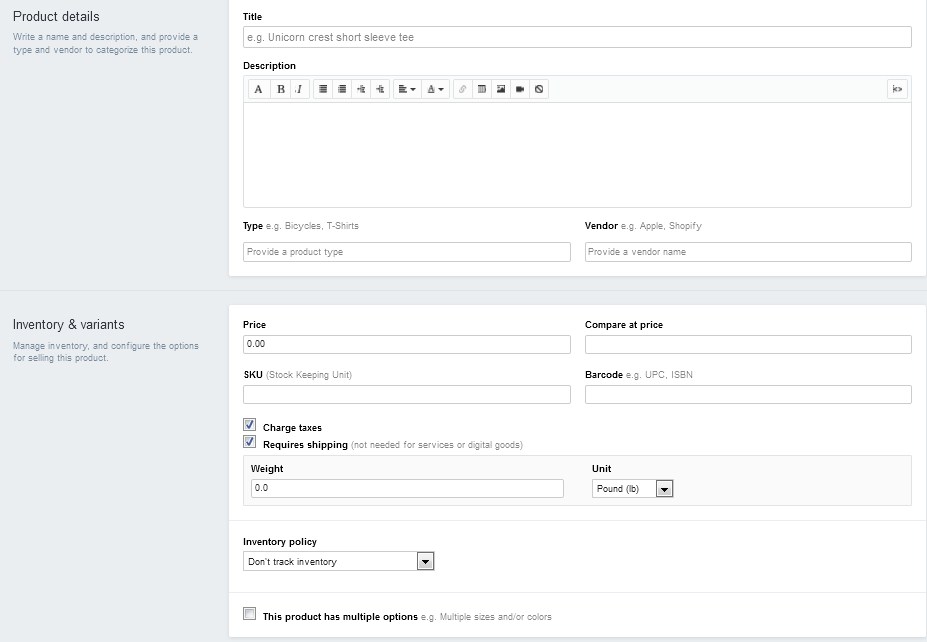
Task: Clear formatting with the circle-slash icon
Action: click(539, 89)
